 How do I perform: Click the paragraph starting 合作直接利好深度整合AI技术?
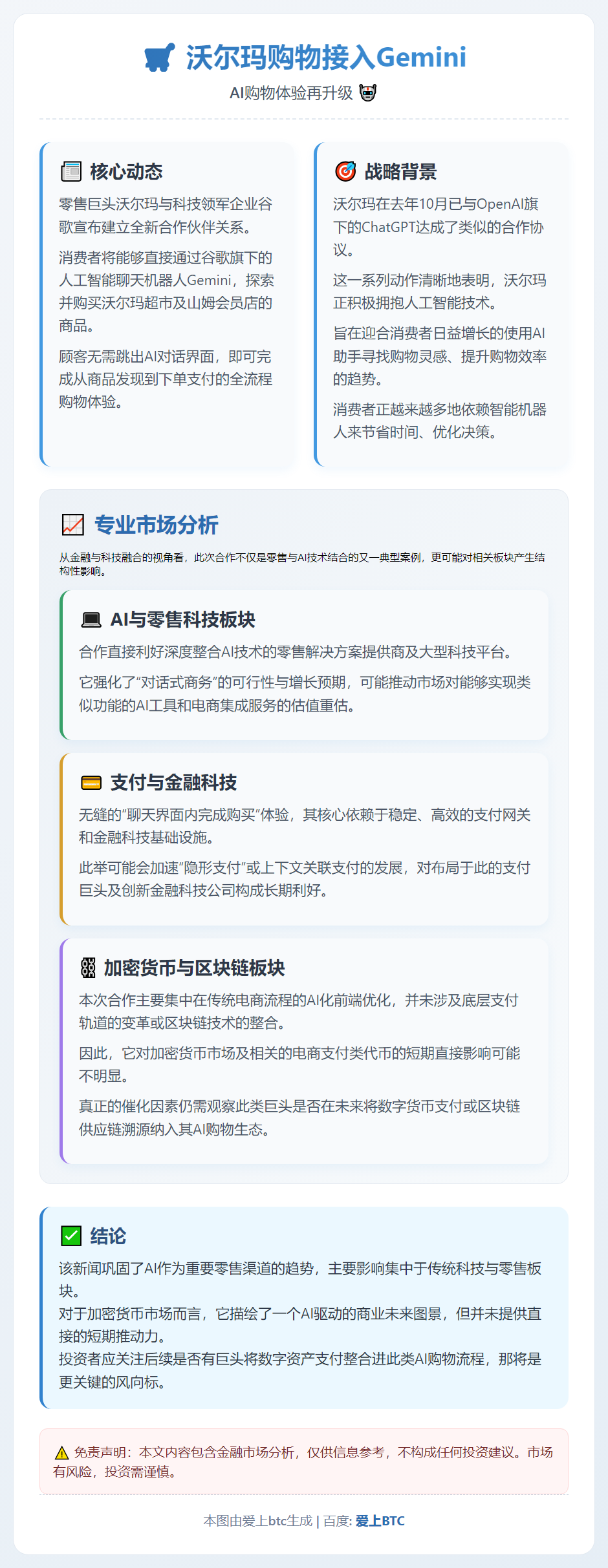coord(297,652)
